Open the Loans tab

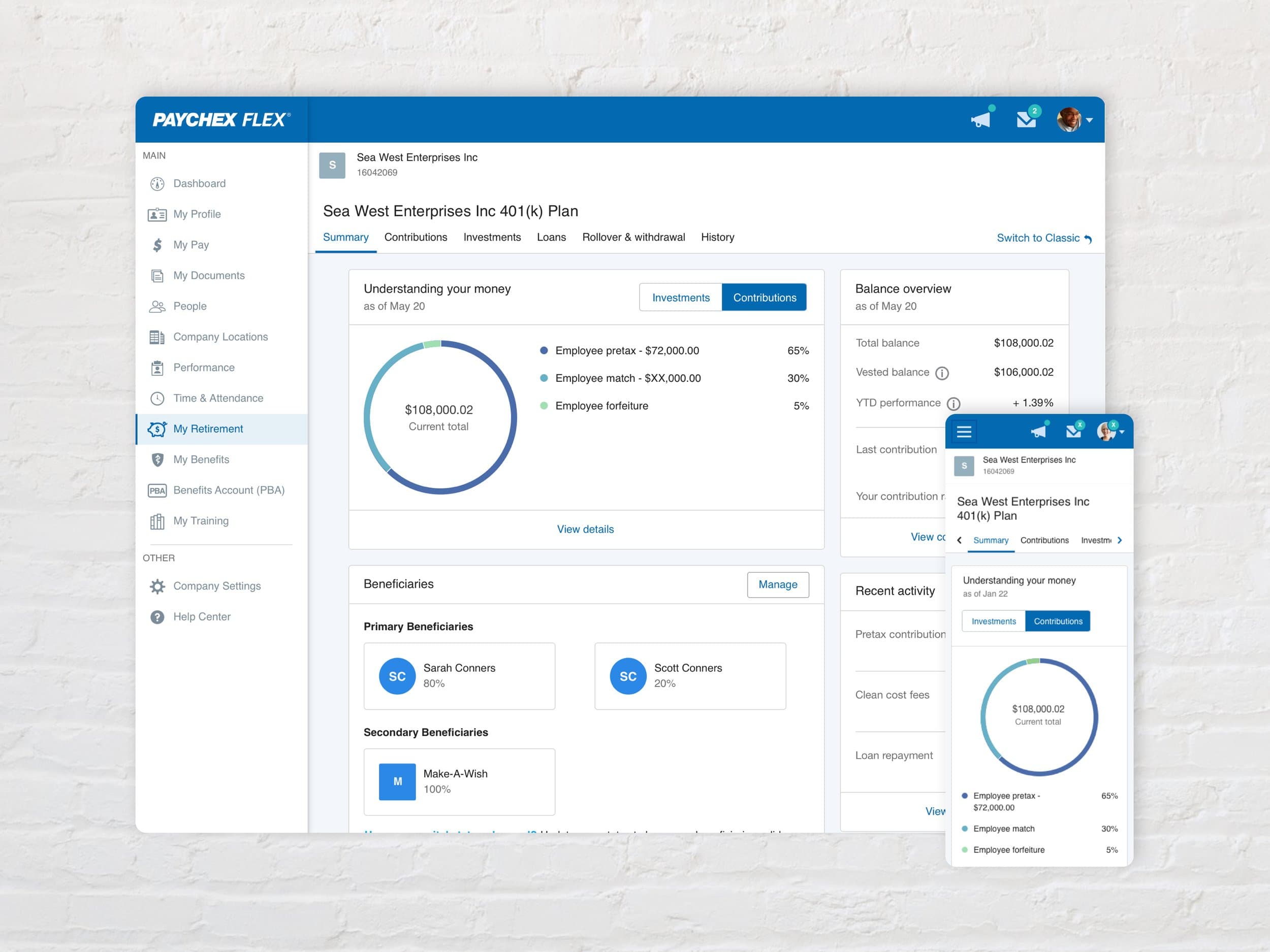pos(551,237)
